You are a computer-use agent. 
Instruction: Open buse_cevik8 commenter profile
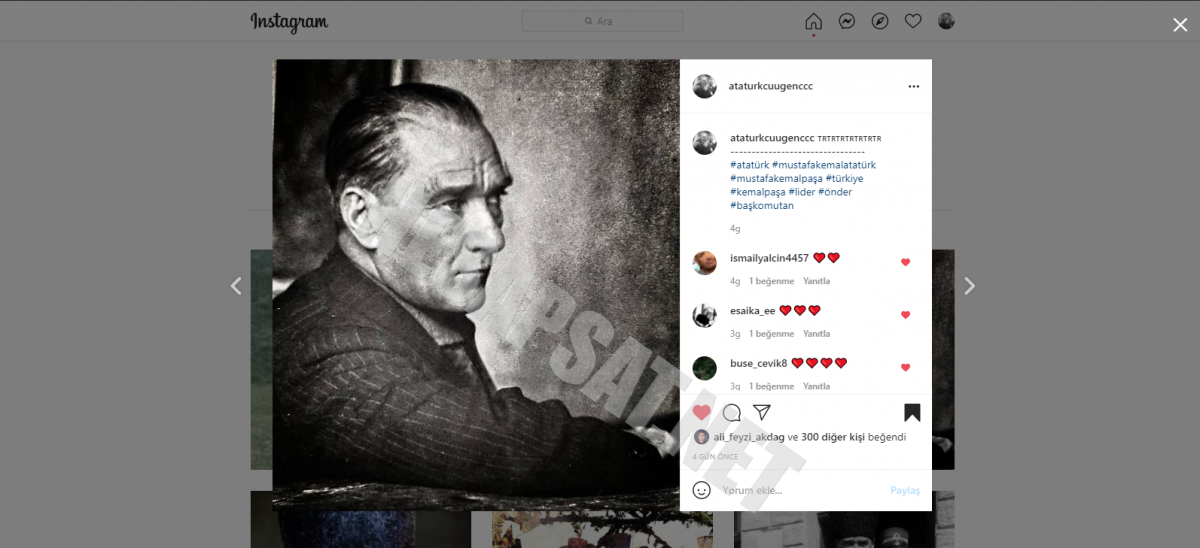coord(758,363)
